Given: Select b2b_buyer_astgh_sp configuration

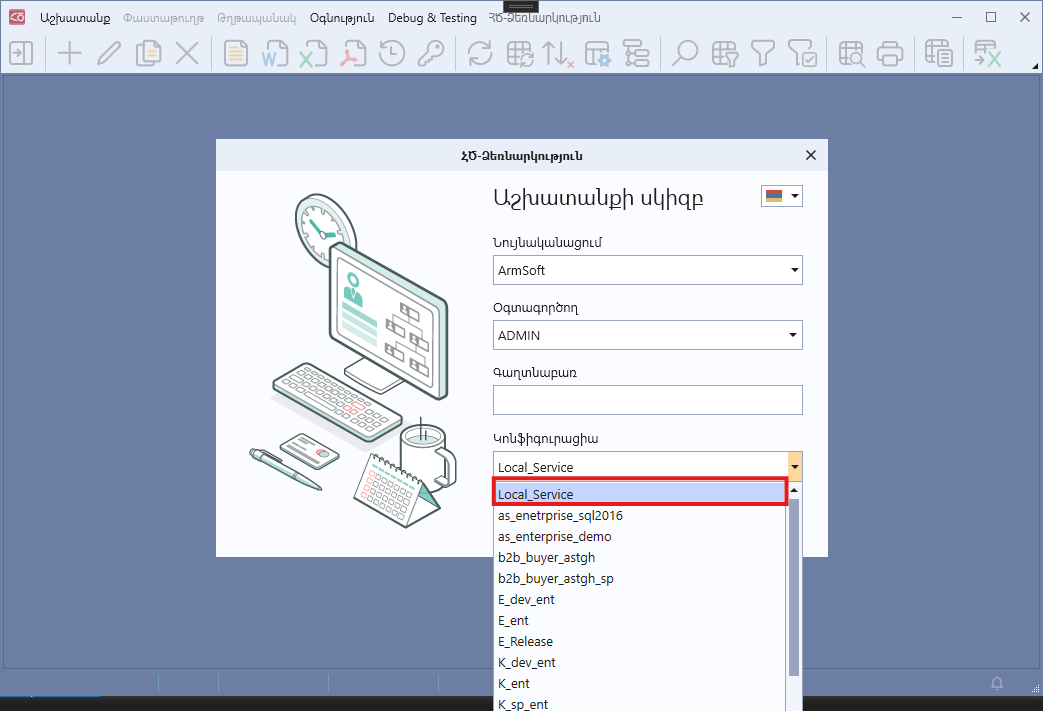Looking at the screenshot, I should (x=640, y=579).
